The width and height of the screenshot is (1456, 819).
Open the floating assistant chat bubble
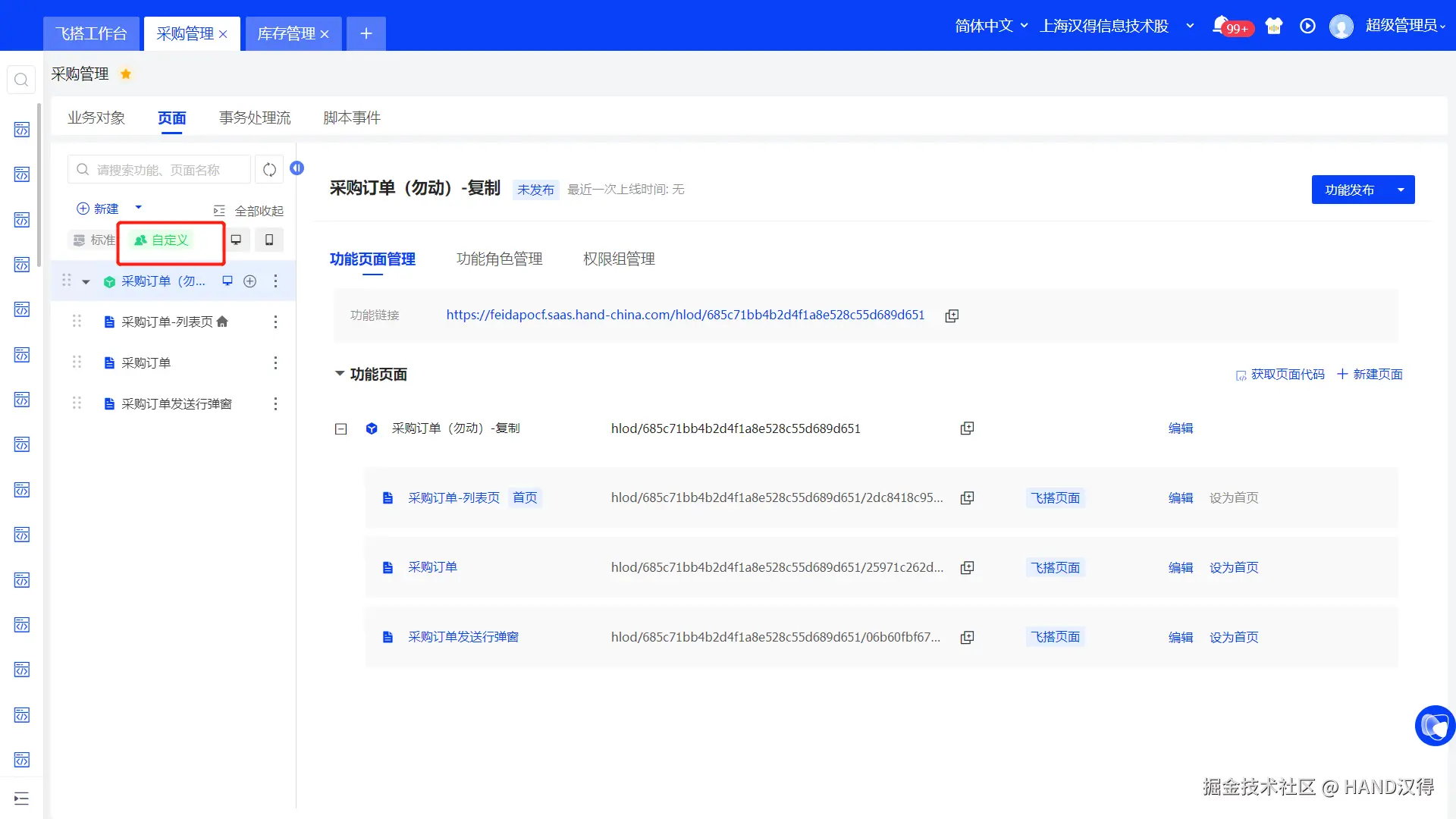(1434, 726)
